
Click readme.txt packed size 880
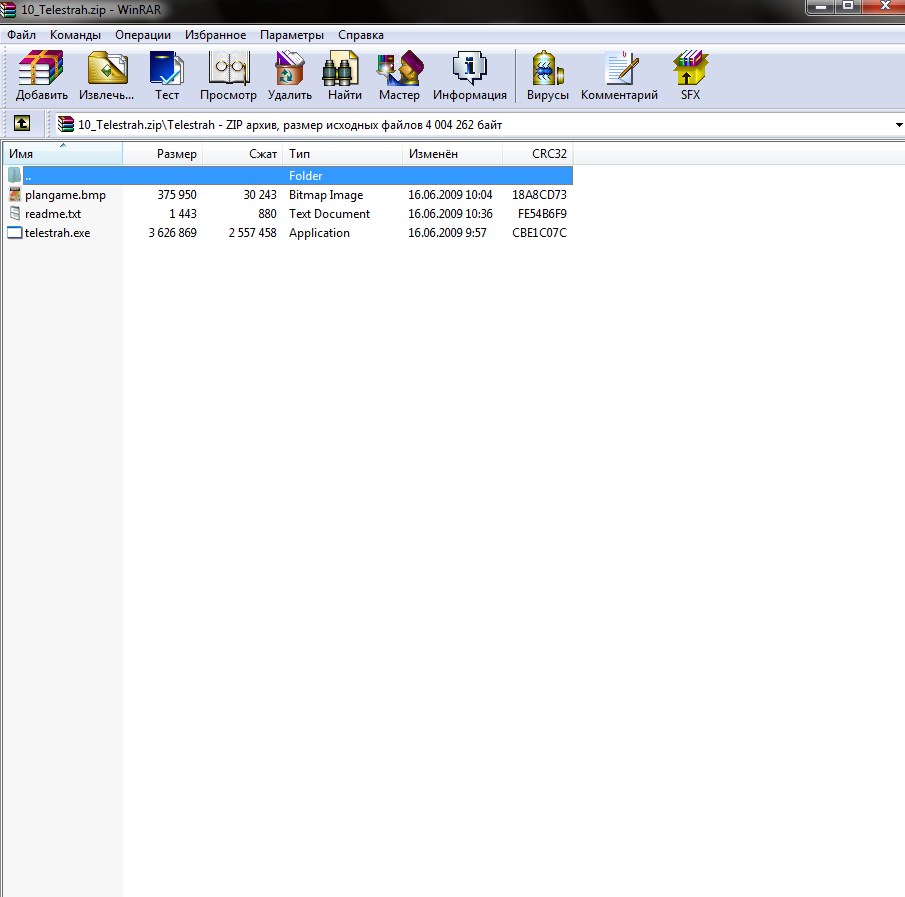267,214
